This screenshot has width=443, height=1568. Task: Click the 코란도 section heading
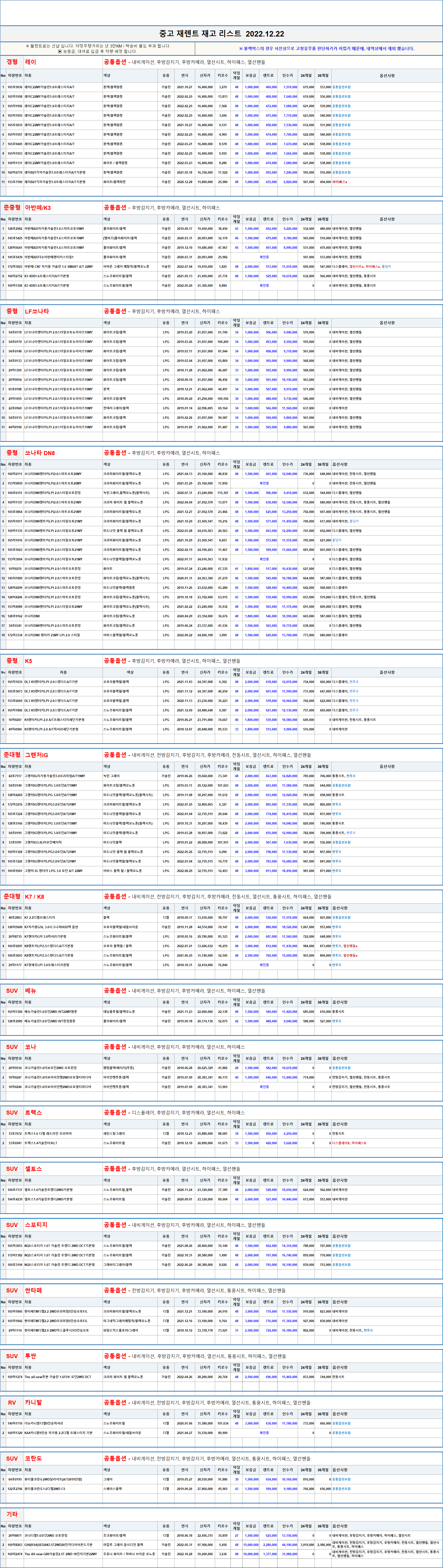(x=33, y=1458)
